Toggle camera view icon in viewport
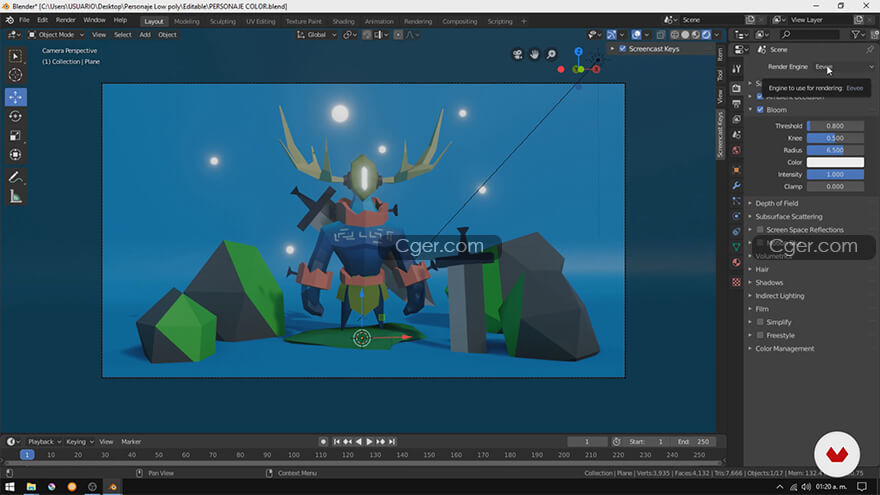 (x=517, y=54)
